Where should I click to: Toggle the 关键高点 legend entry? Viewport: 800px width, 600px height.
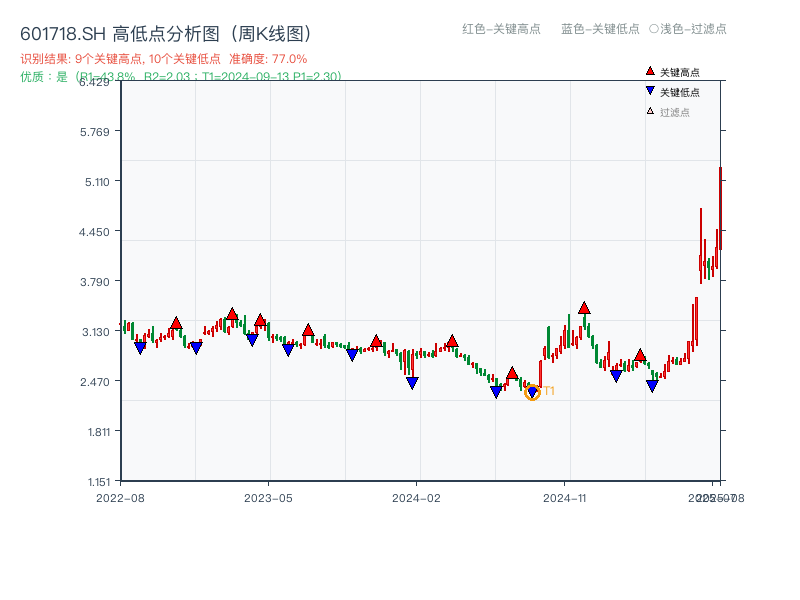click(x=672, y=72)
